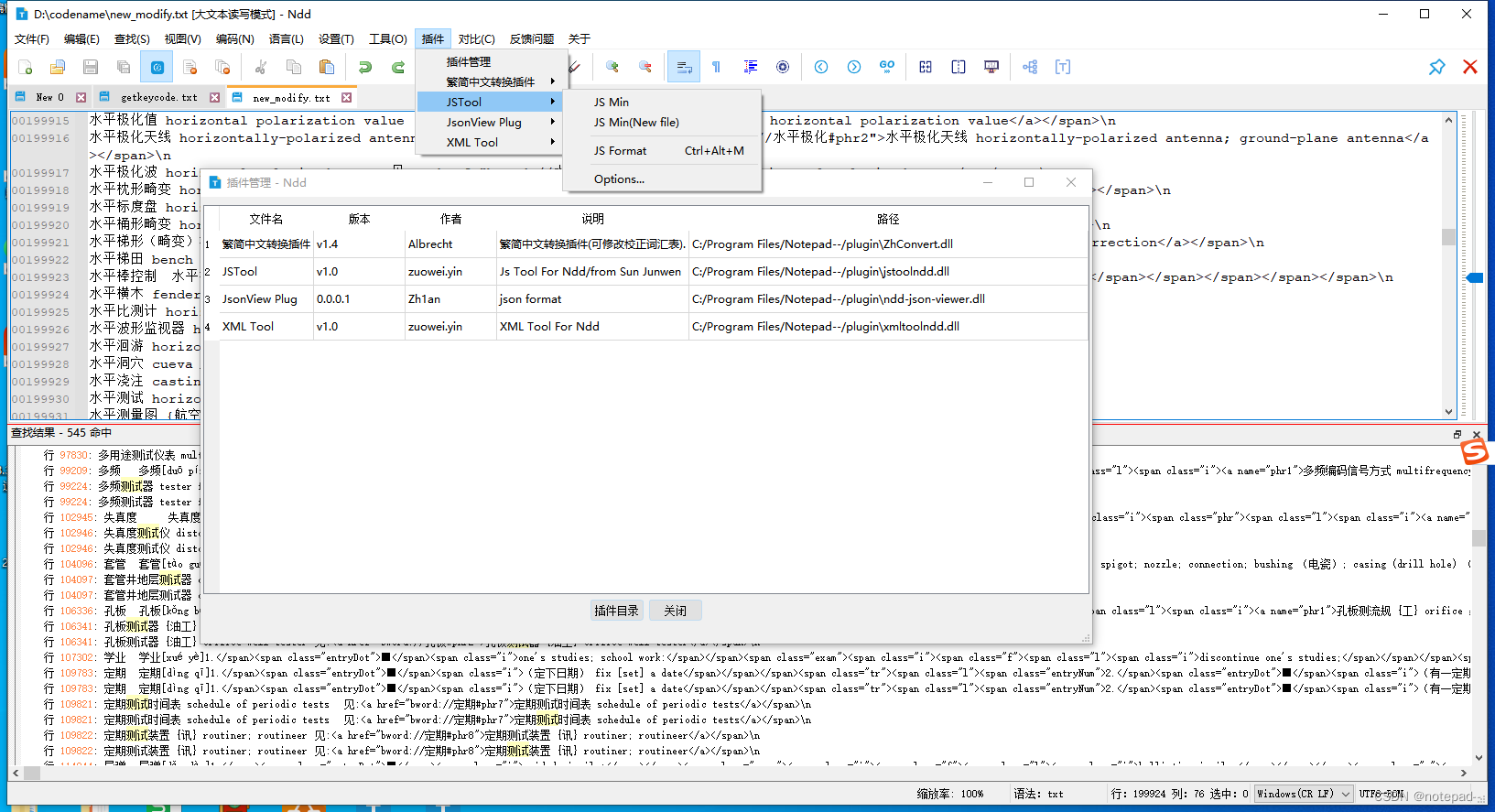This screenshot has width=1495, height=812.
Task: Open the Windows(CR LF) line ending dropdown
Action: (1304, 794)
